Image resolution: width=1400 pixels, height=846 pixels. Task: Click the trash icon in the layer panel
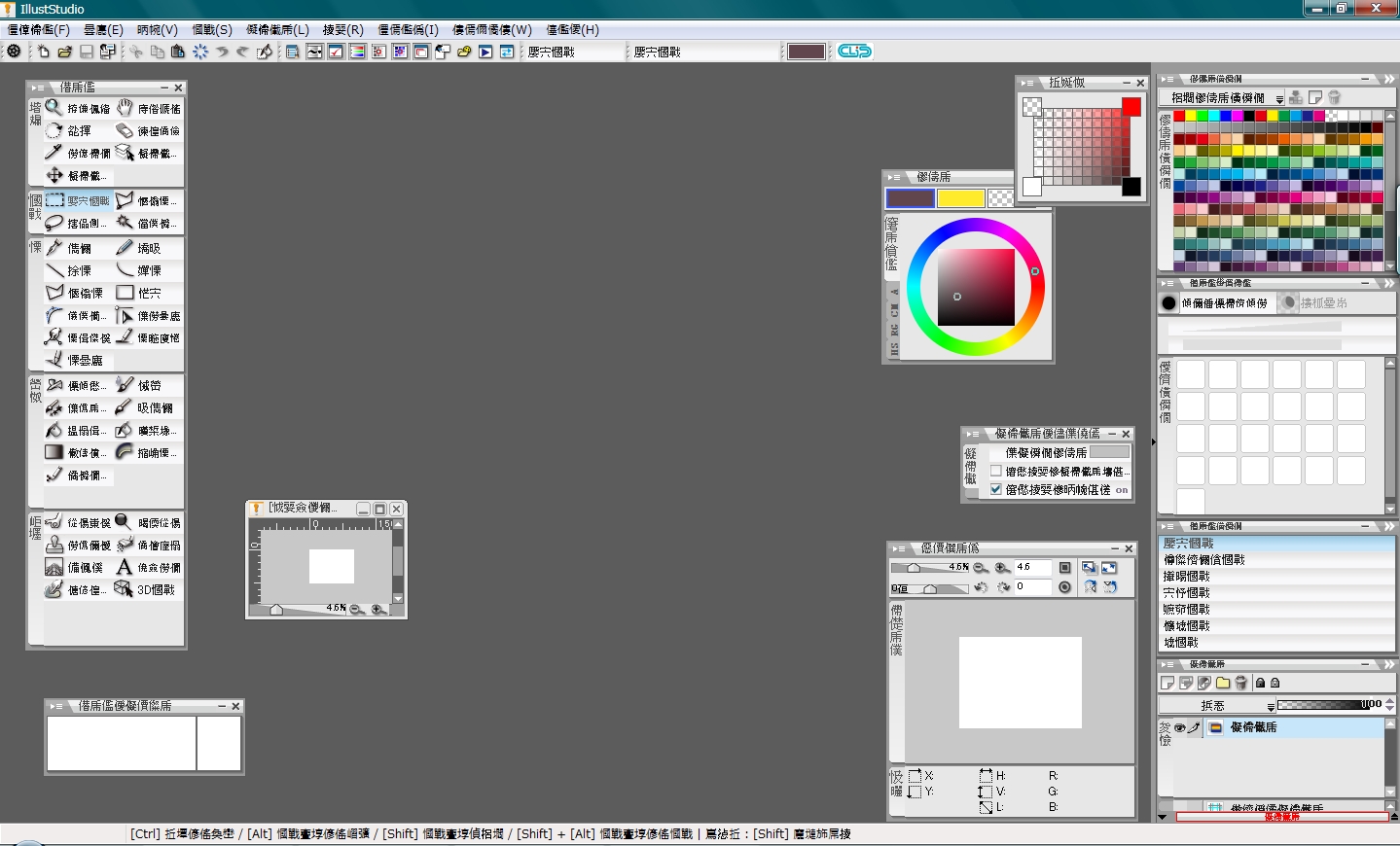1241,683
